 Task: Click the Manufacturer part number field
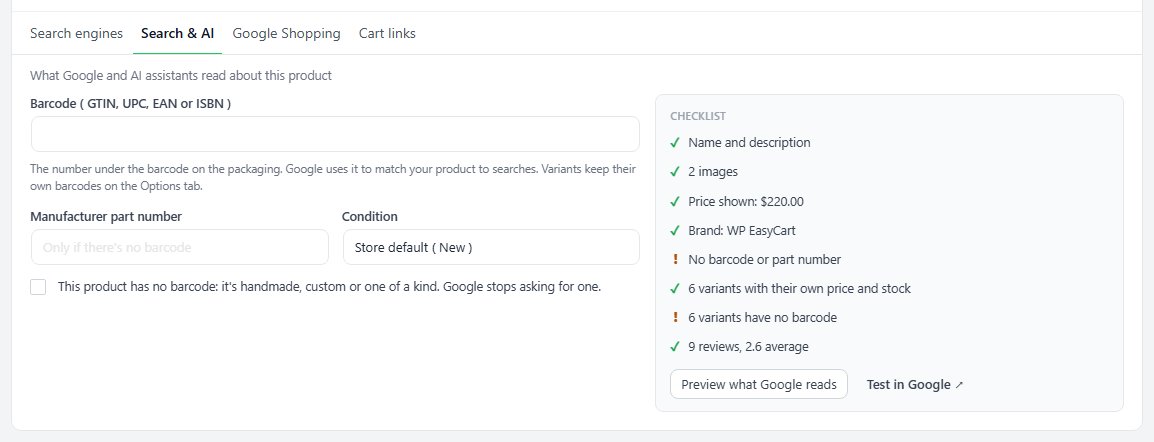(180, 247)
